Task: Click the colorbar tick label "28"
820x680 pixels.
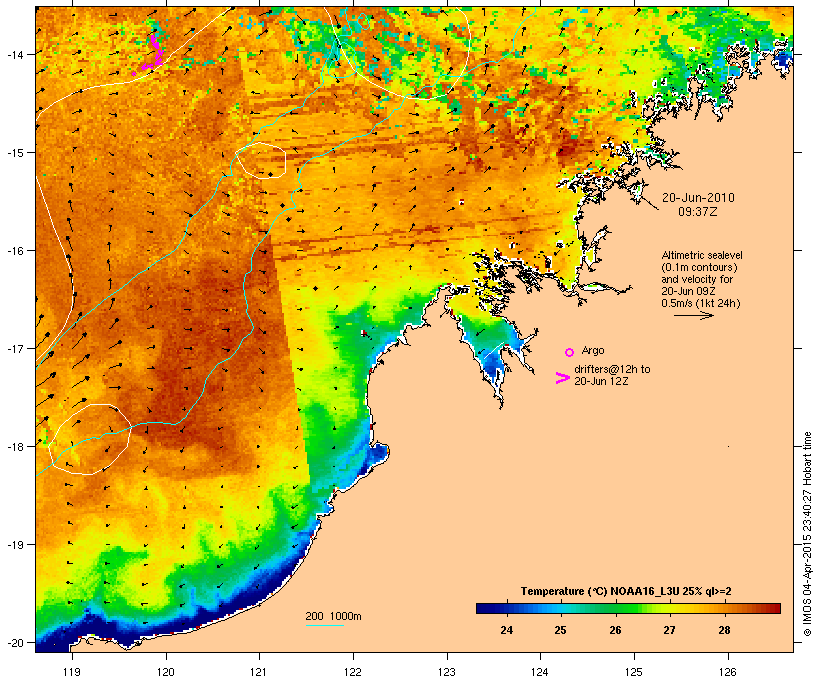Action: (x=724, y=630)
